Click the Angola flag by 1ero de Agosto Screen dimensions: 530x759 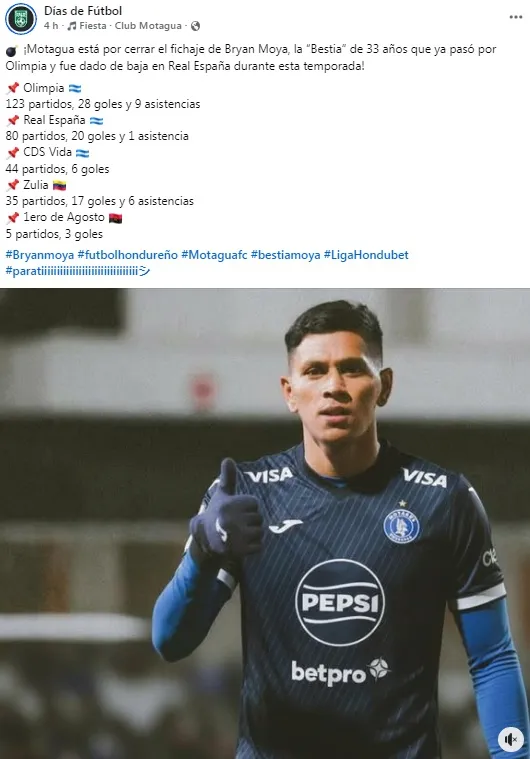point(116,218)
